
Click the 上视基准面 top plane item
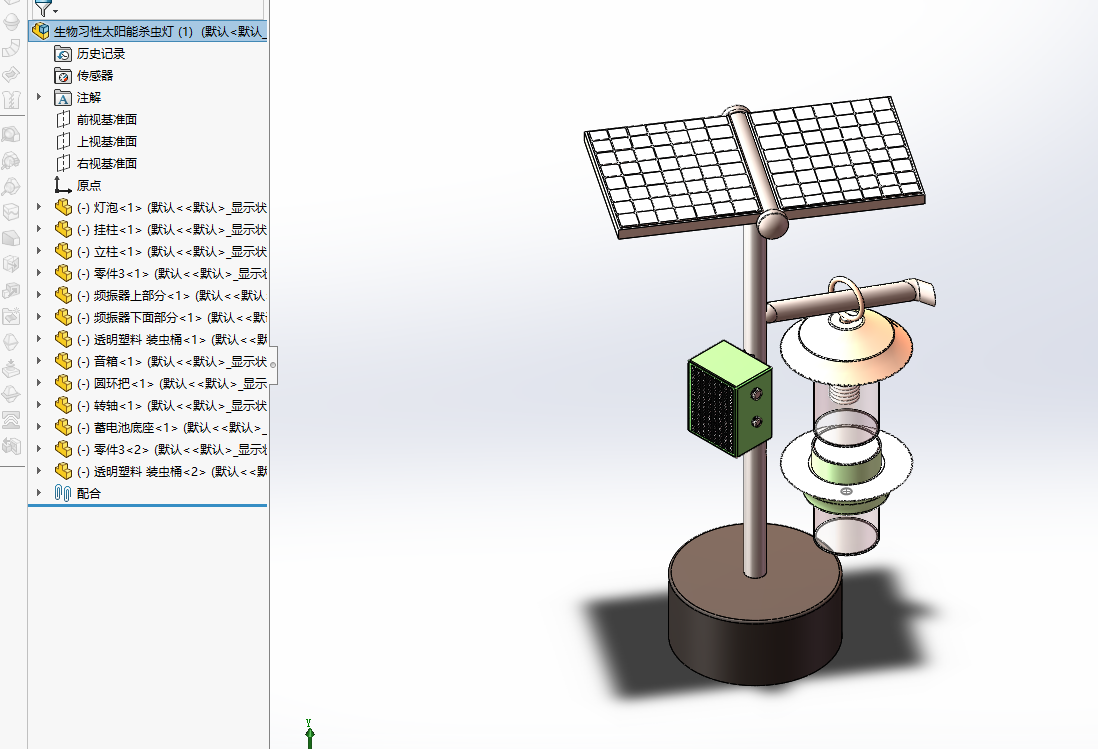(x=106, y=142)
